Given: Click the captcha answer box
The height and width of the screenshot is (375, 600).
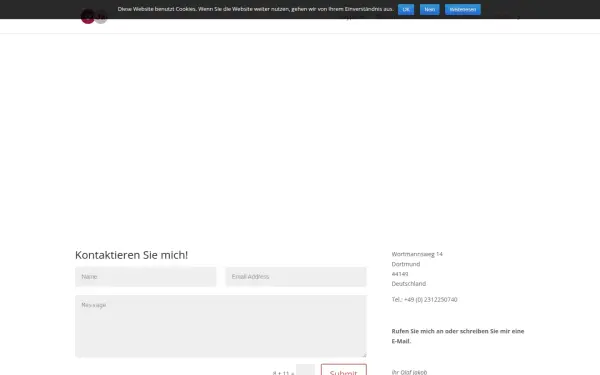Looking at the screenshot, I should [305, 370].
